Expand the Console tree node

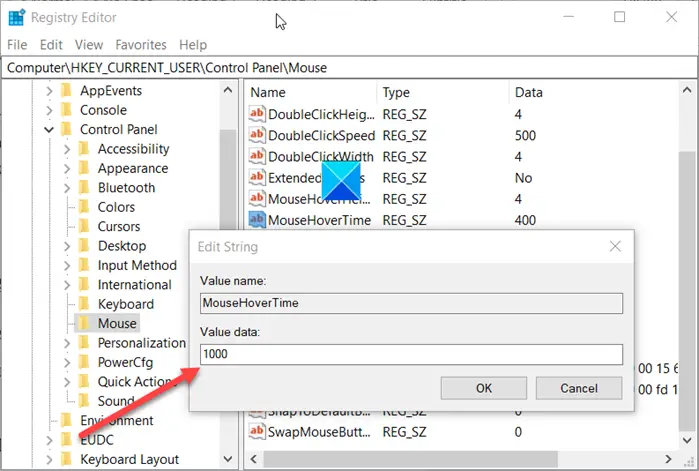point(49,110)
